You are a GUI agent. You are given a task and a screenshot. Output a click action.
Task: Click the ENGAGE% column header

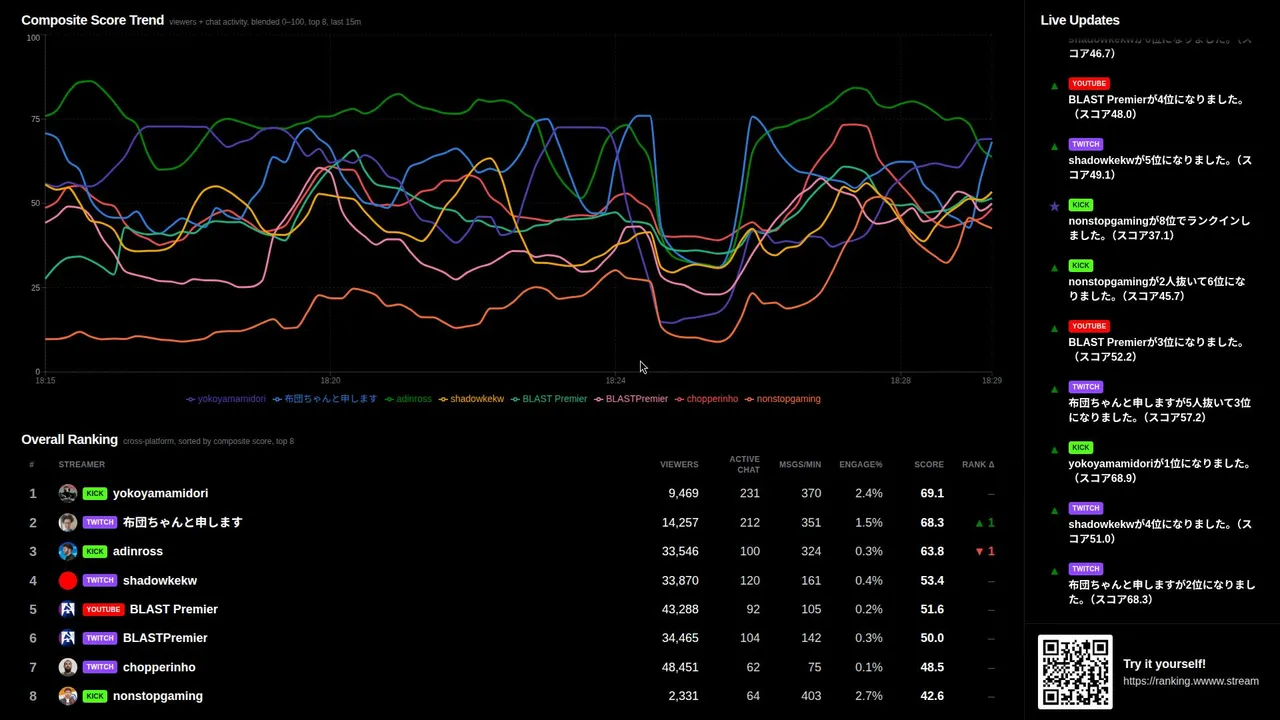click(861, 464)
